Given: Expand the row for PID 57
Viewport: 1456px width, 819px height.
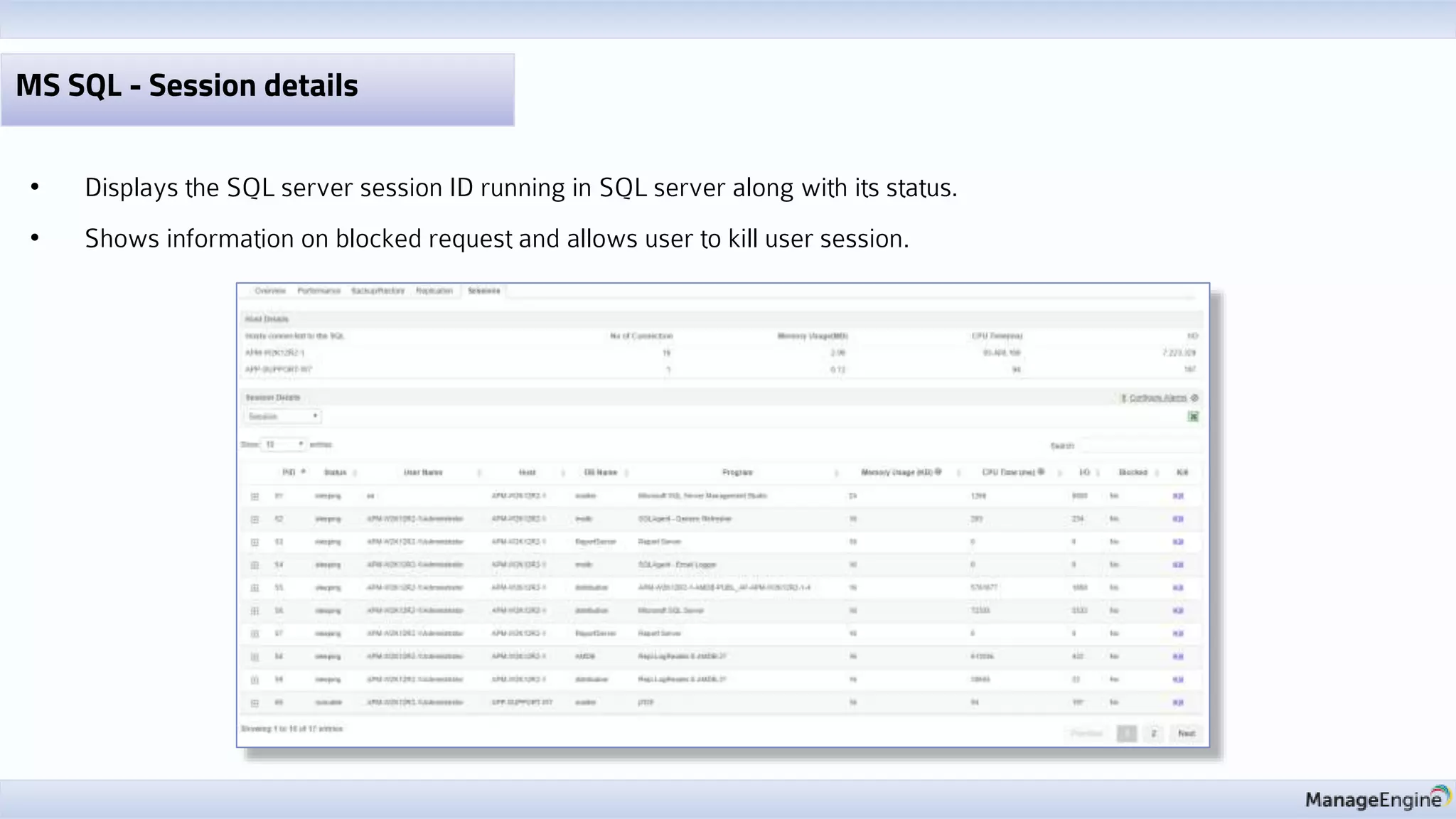Looking at the screenshot, I should pos(255,633).
